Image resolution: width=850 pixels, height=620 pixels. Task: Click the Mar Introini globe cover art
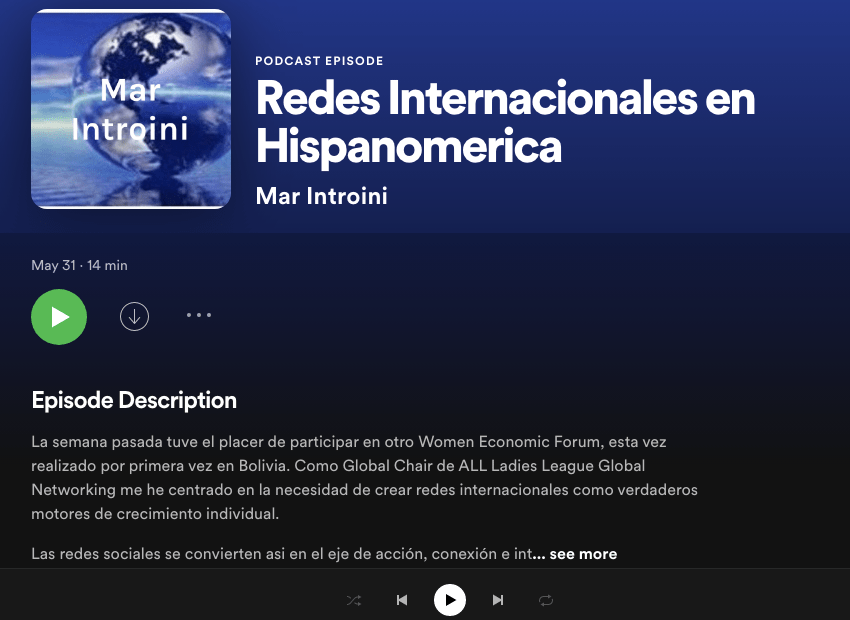(x=131, y=108)
